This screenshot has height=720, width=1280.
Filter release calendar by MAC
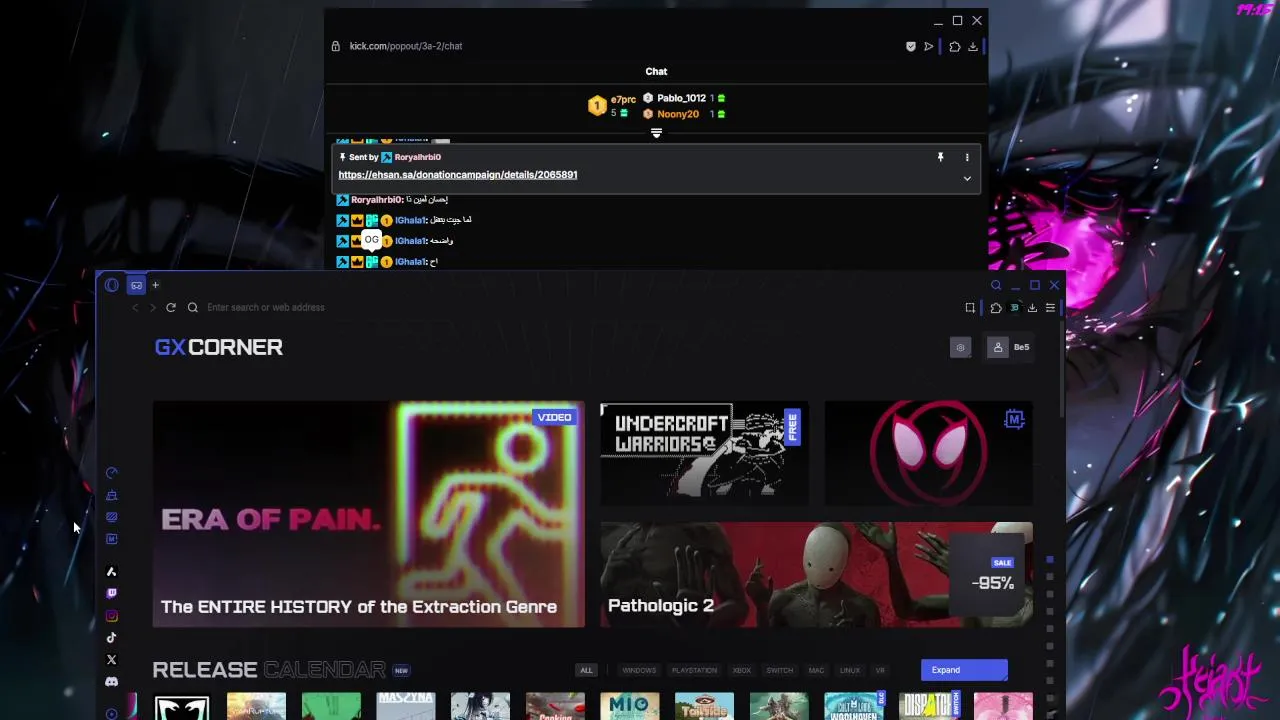point(816,670)
